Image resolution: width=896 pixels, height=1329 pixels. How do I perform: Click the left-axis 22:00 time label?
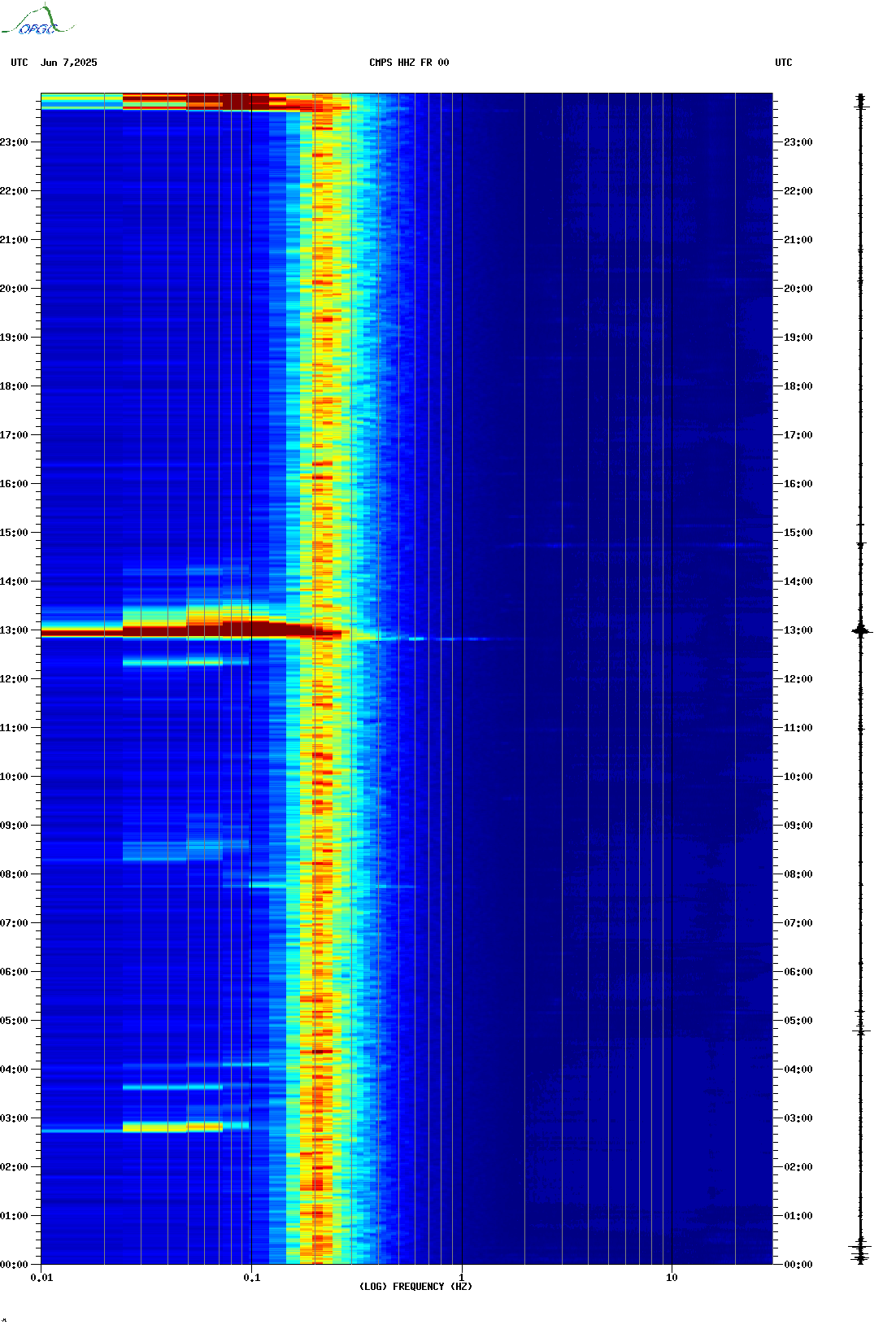point(14,191)
